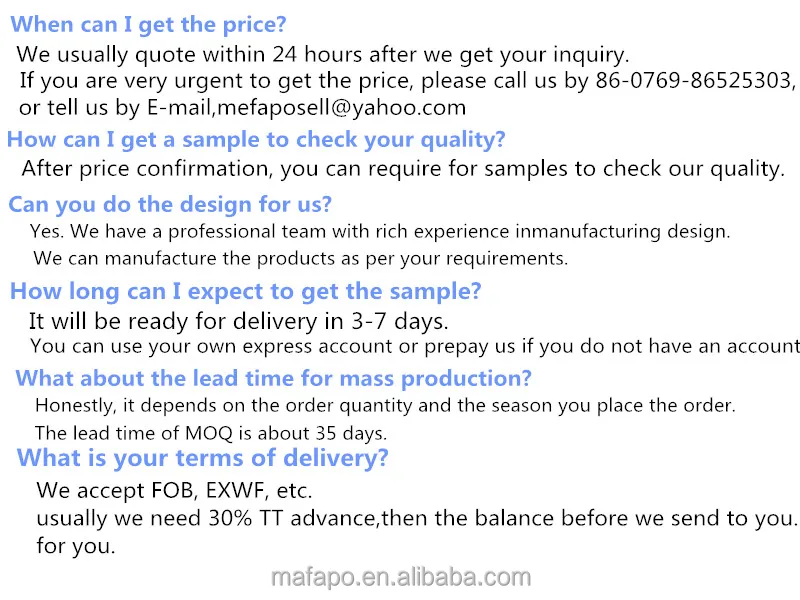This screenshot has width=800, height=600.
Task: Select the "How long can I expect" question
Action: point(245,292)
